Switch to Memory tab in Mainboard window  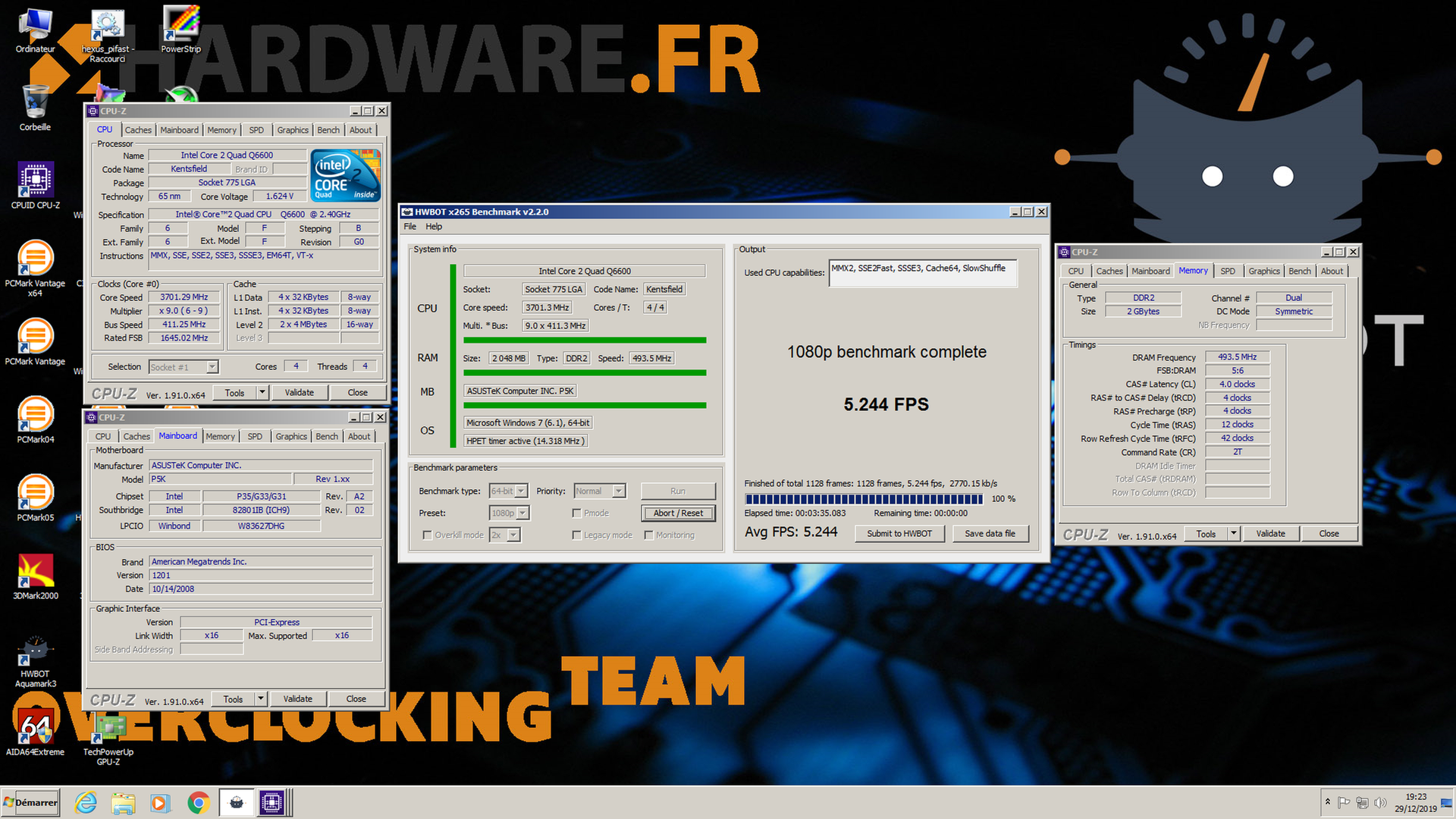[x=220, y=437]
